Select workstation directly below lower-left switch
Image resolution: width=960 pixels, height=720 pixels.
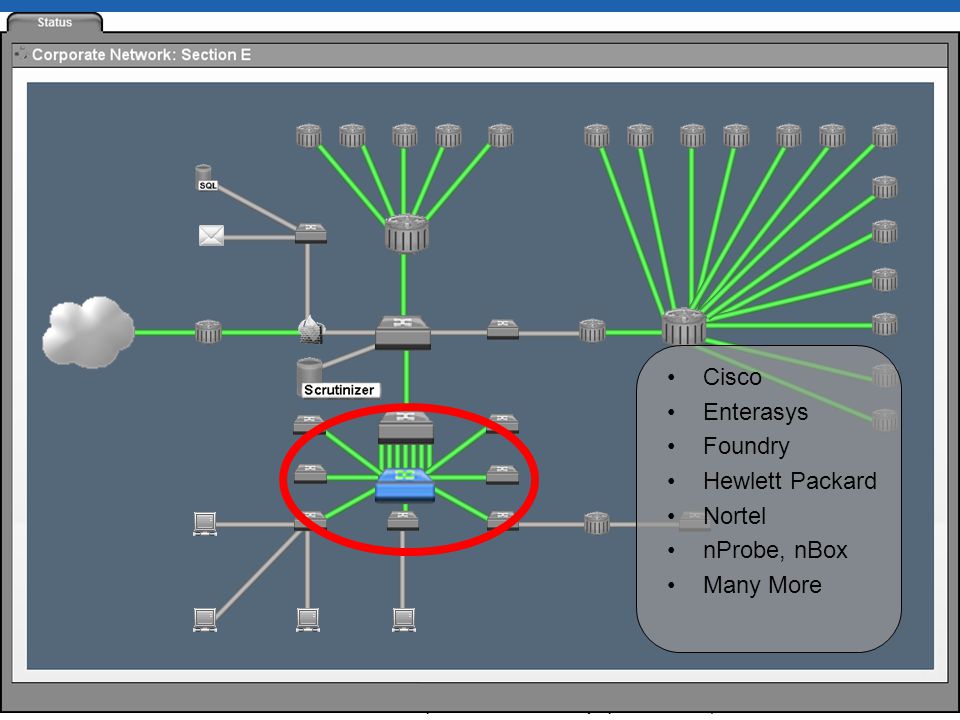point(307,620)
